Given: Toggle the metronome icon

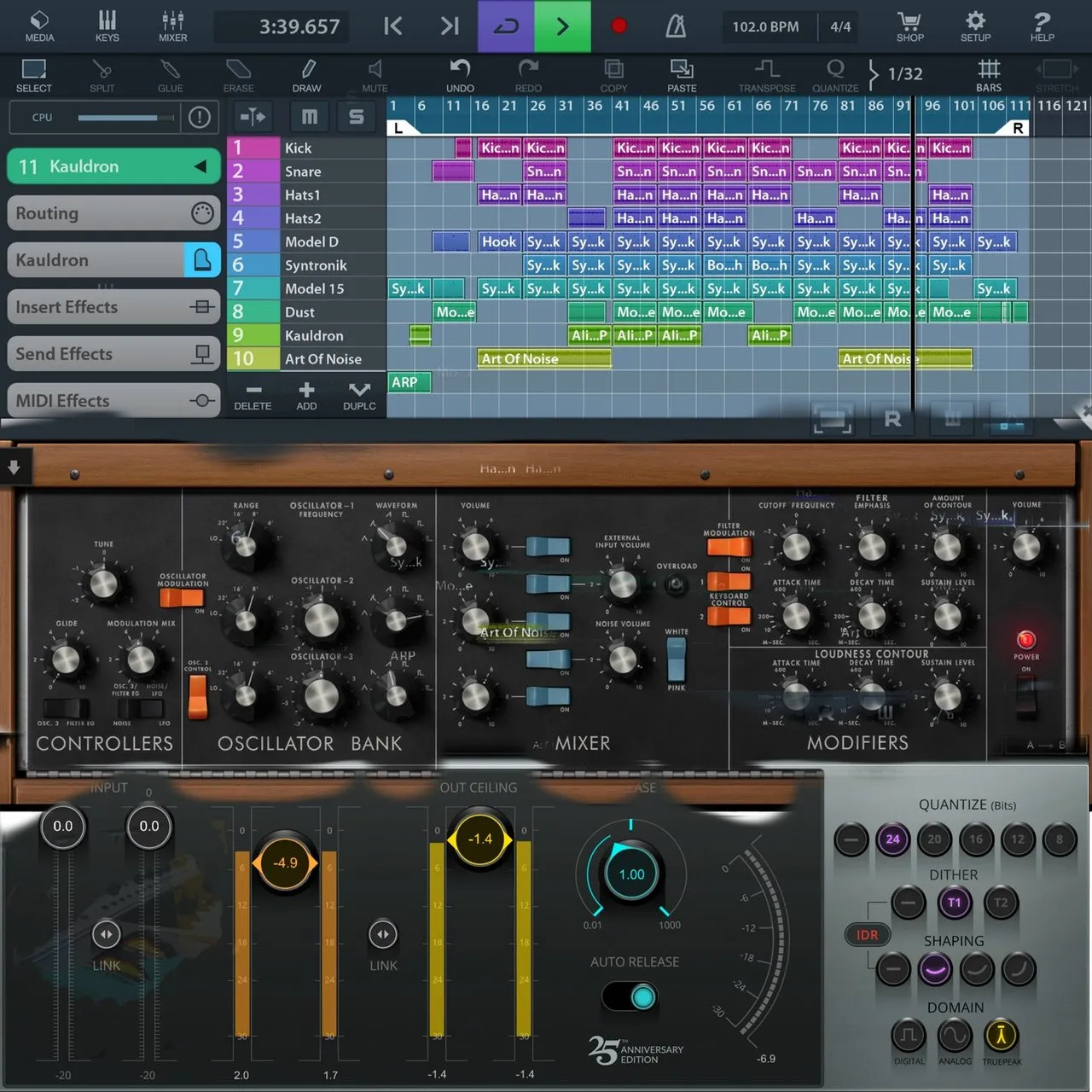Looking at the screenshot, I should [x=676, y=26].
